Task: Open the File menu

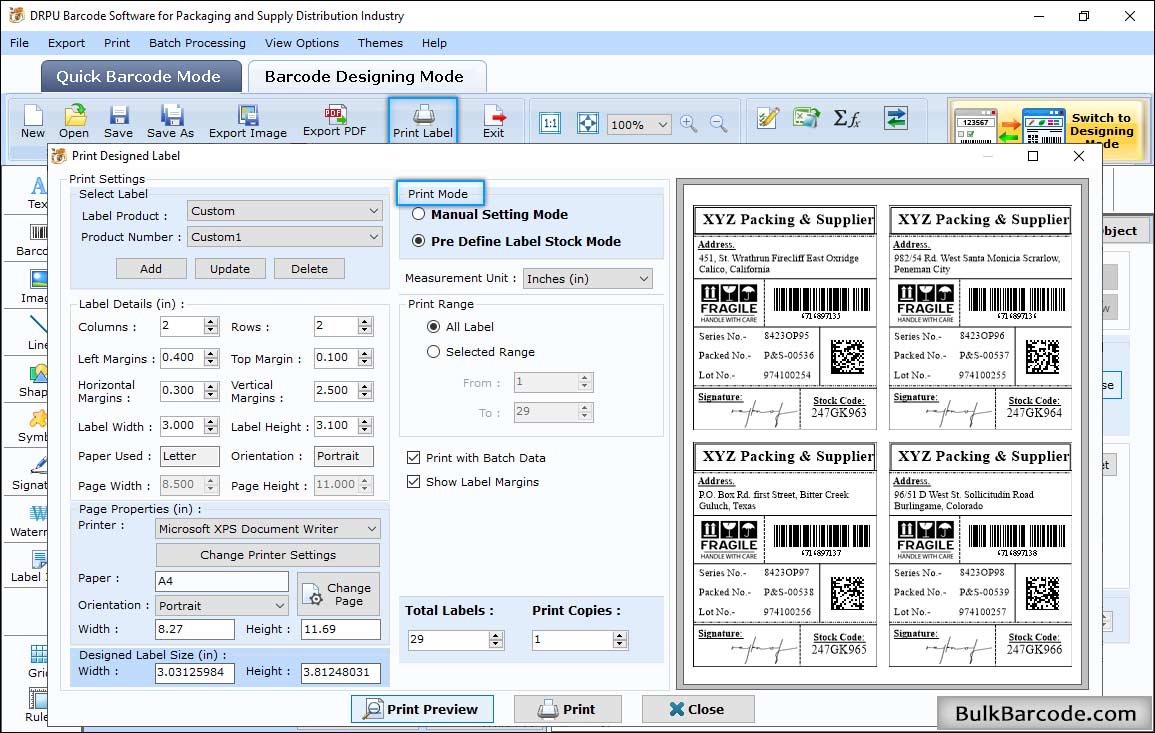Action: point(20,43)
